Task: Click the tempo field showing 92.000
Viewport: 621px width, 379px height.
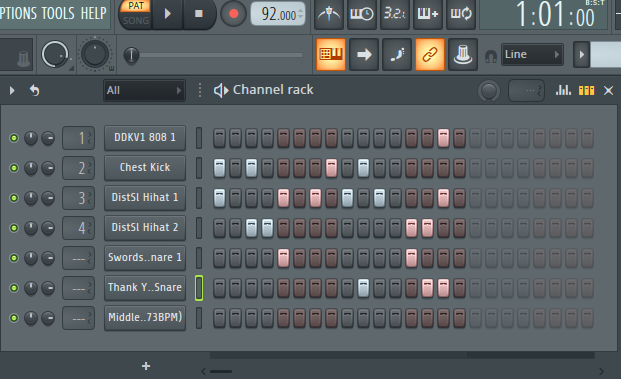Action: tap(278, 14)
